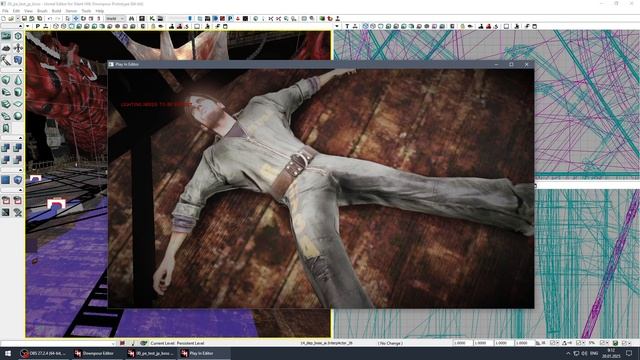Click the Hide Selected actors icon
640x360 pixels.
18,200
